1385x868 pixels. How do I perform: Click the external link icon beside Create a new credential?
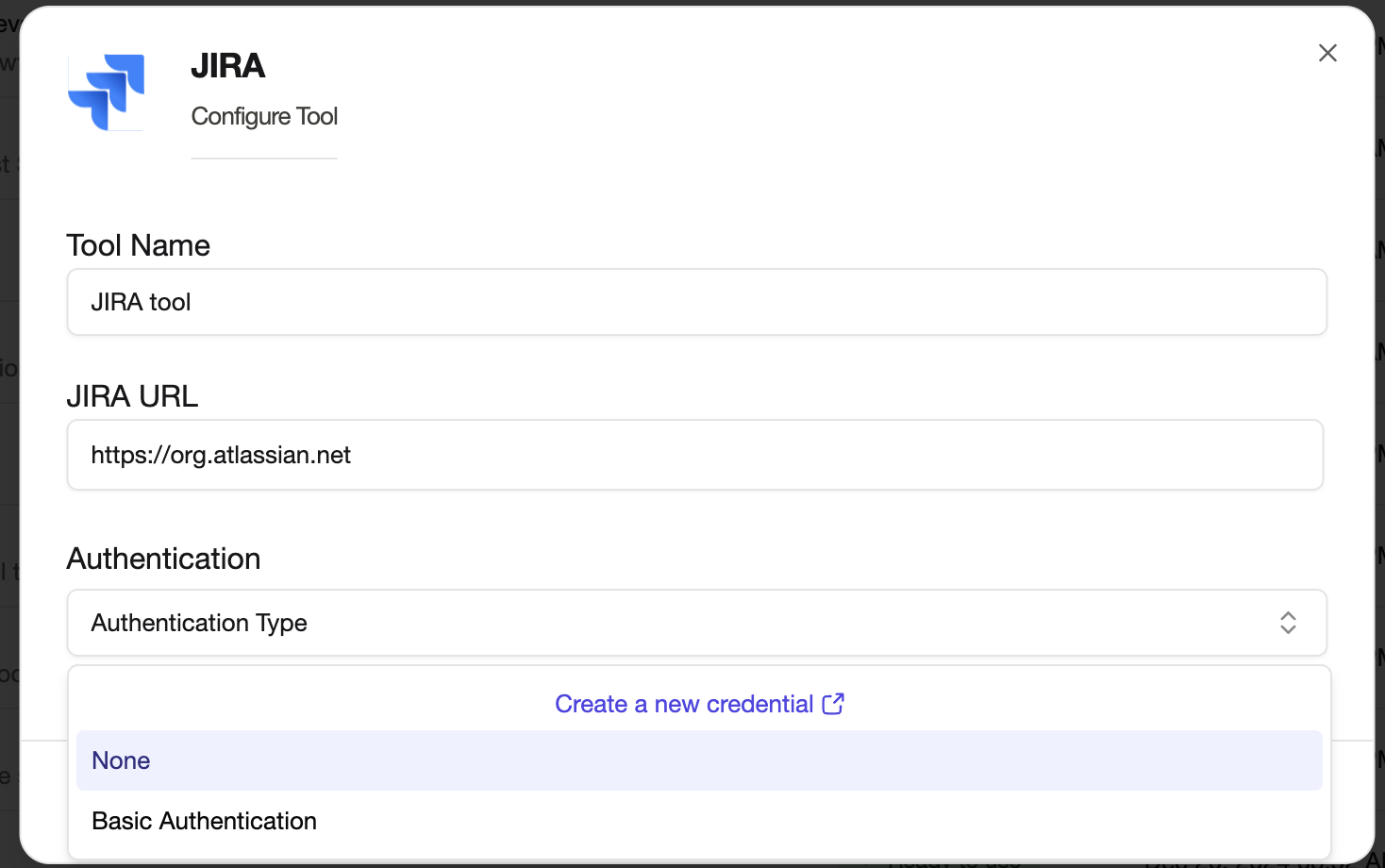[x=833, y=703]
